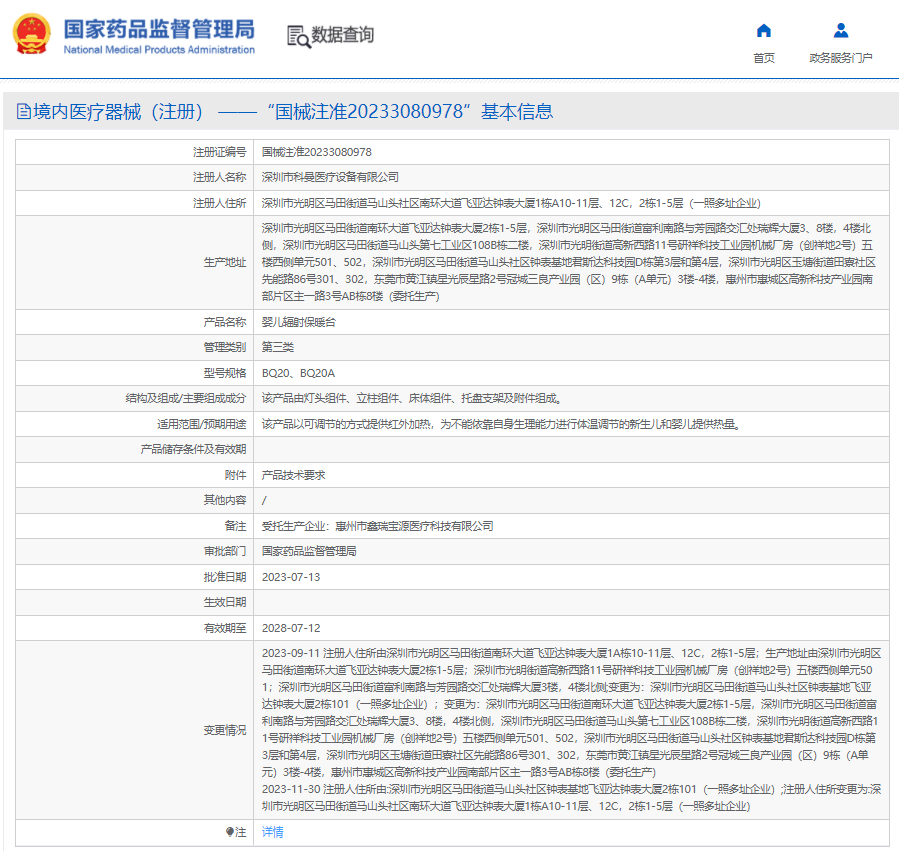Click the 政务服务门户 person icon
899x851 pixels.
click(841, 30)
